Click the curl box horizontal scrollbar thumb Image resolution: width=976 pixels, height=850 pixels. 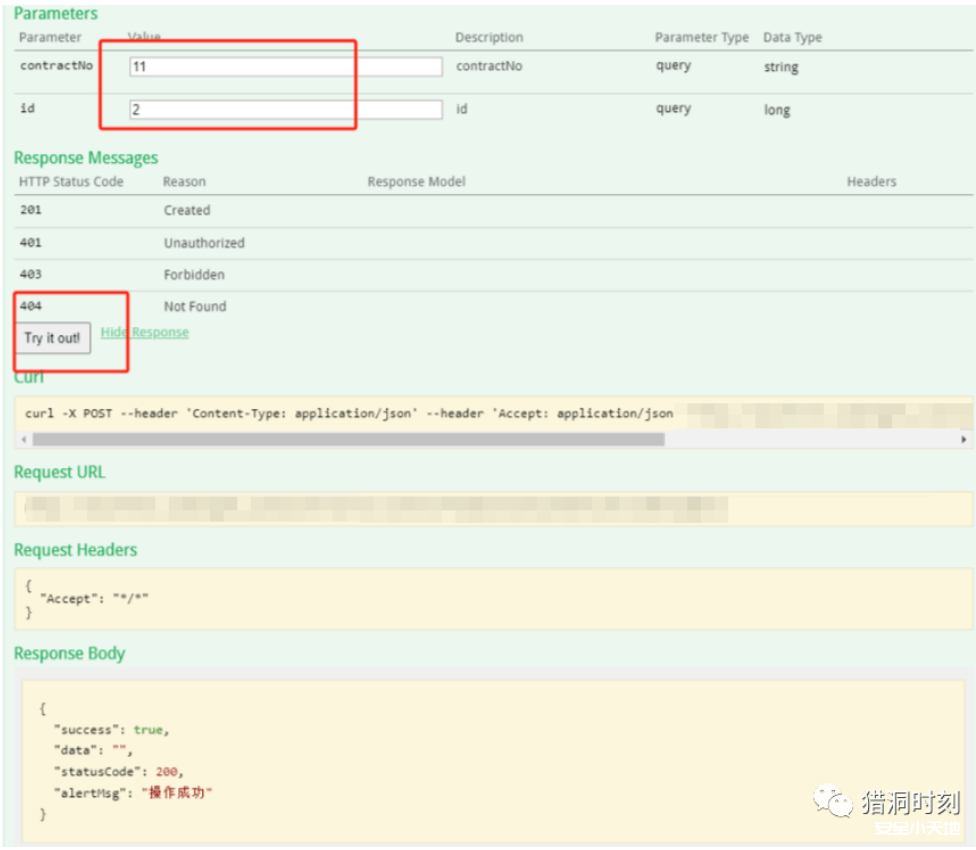tap(347, 440)
